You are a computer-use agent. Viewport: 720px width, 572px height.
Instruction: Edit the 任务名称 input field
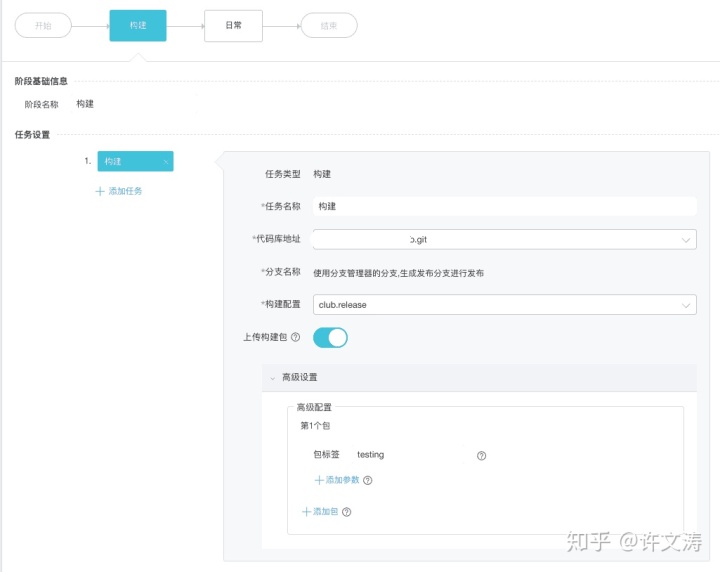pyautogui.click(x=505, y=206)
